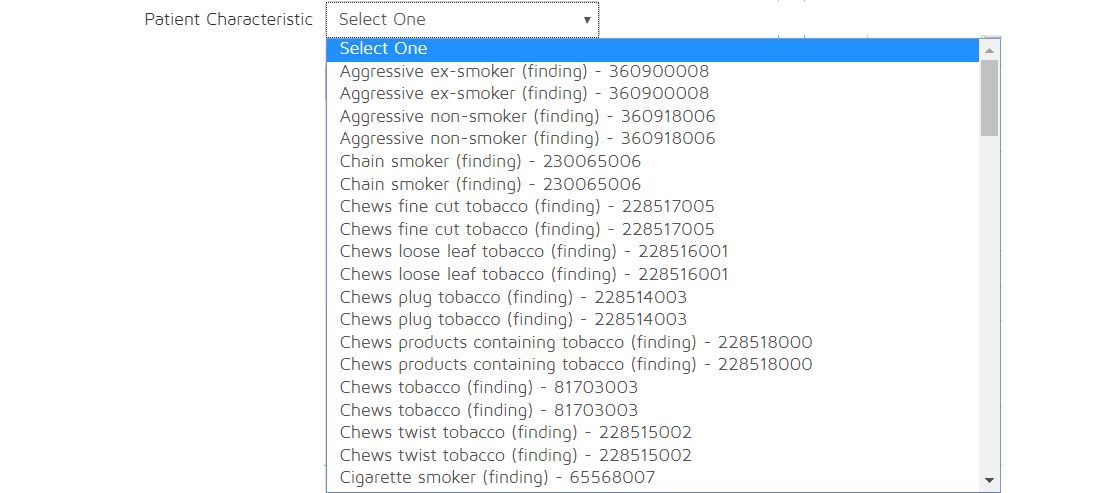Choose the highlighted Select One option

coord(383,49)
